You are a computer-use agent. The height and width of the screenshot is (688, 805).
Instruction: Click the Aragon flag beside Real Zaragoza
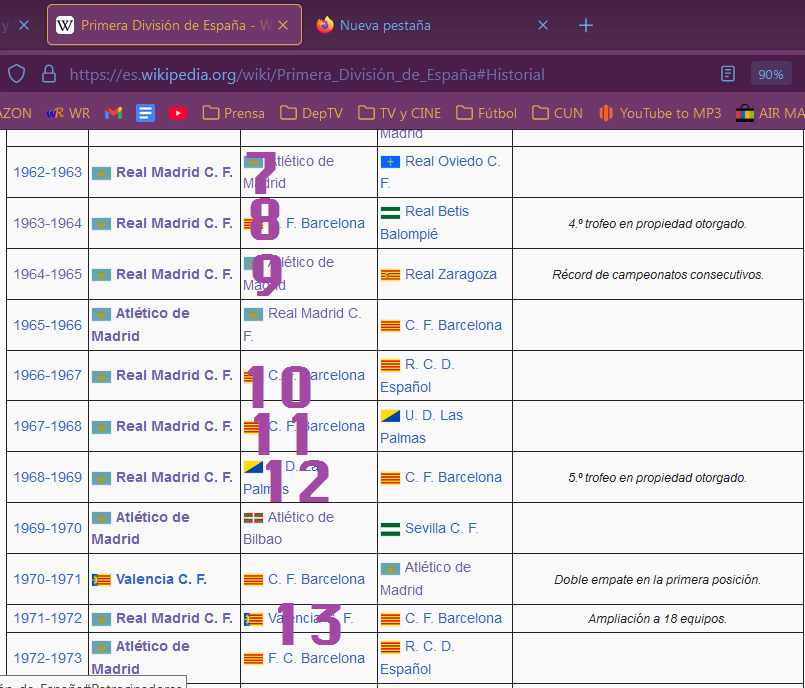(390, 275)
